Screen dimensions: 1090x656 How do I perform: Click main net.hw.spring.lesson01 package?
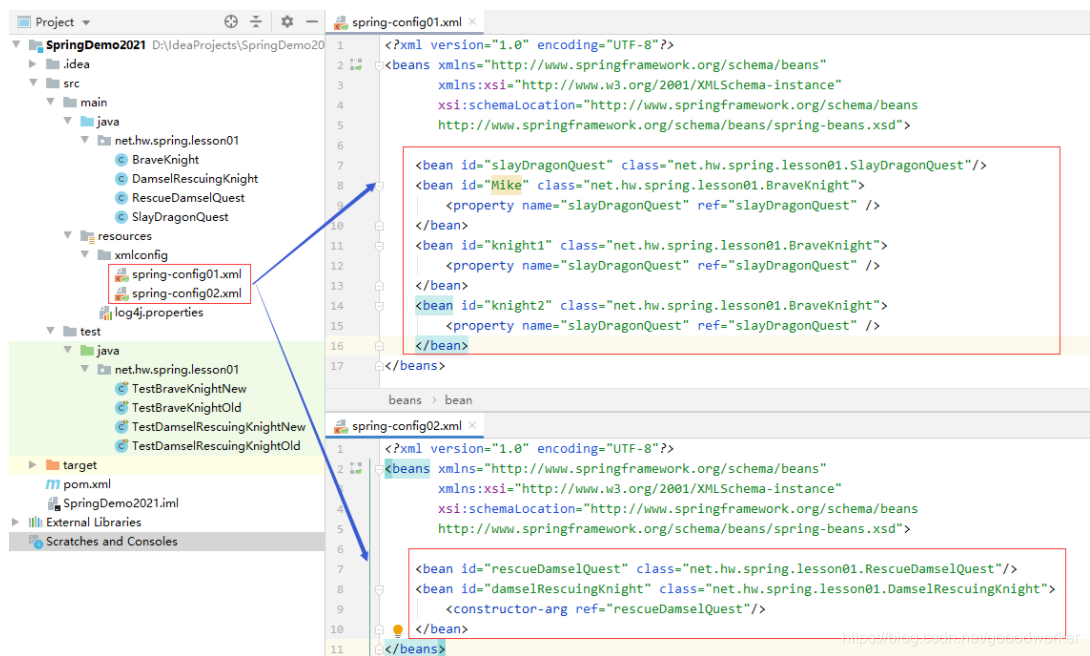tap(177, 140)
